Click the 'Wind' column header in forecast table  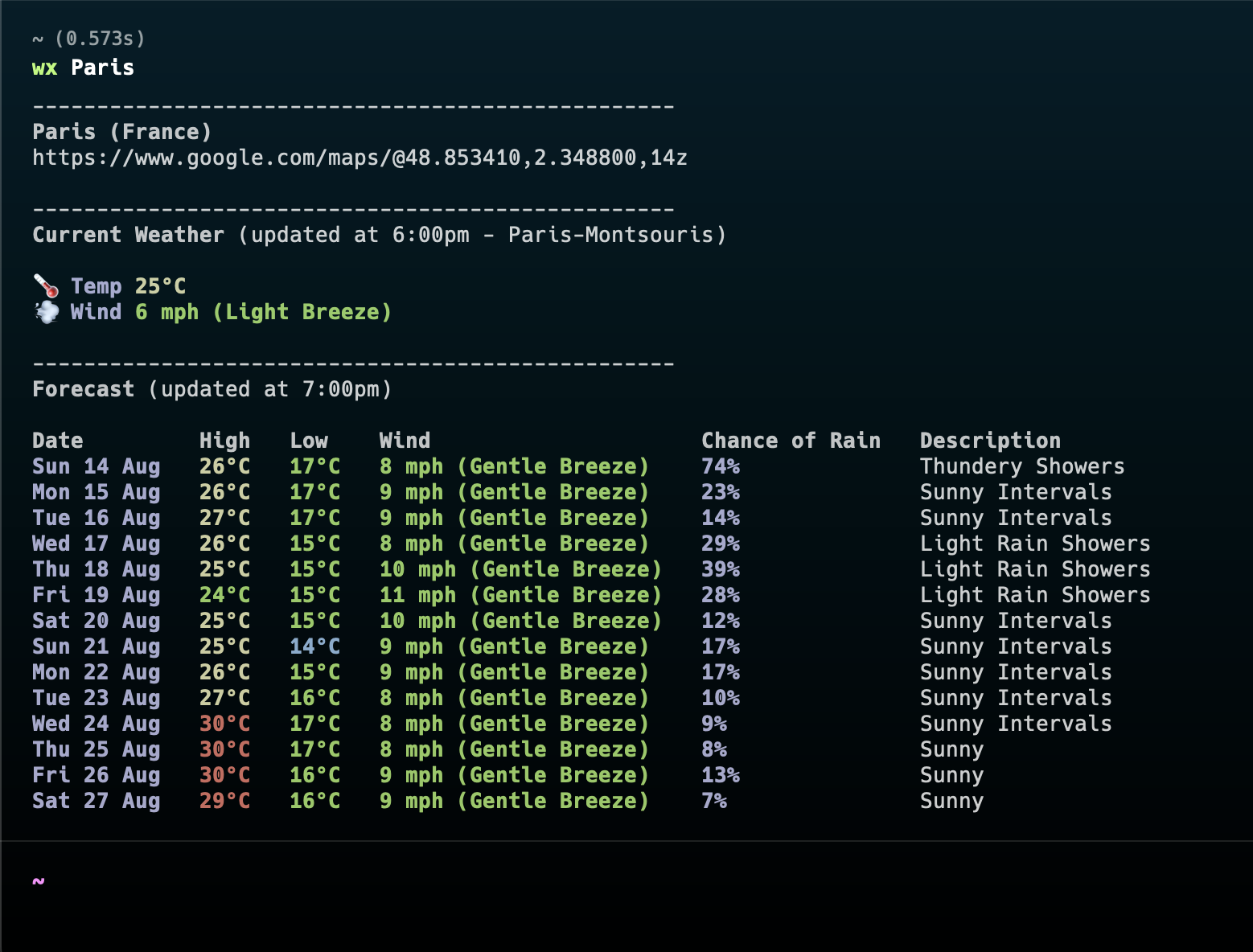point(405,441)
